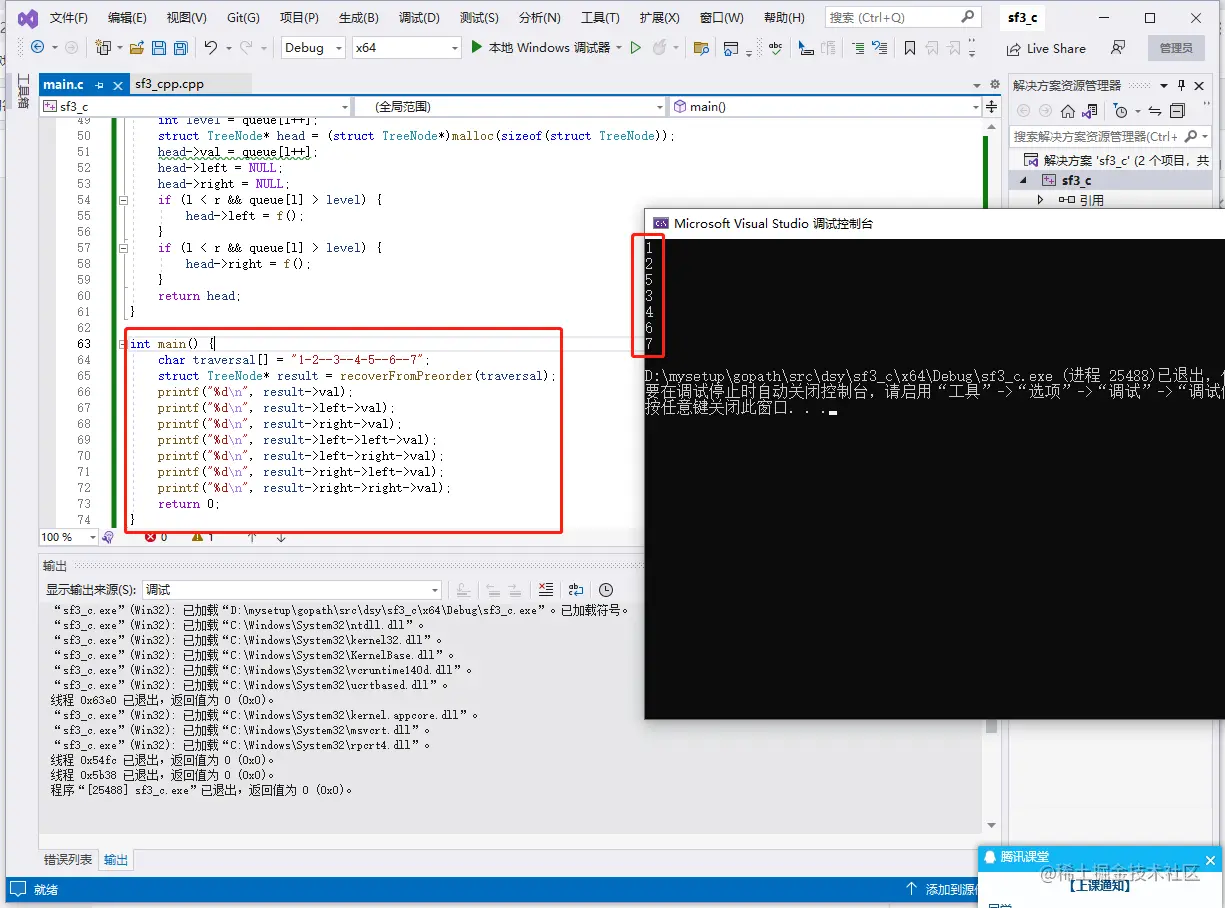The height and width of the screenshot is (908, 1225).
Task: Switch to the sf3_cpp.cpp editor tab
Action: [x=169, y=85]
